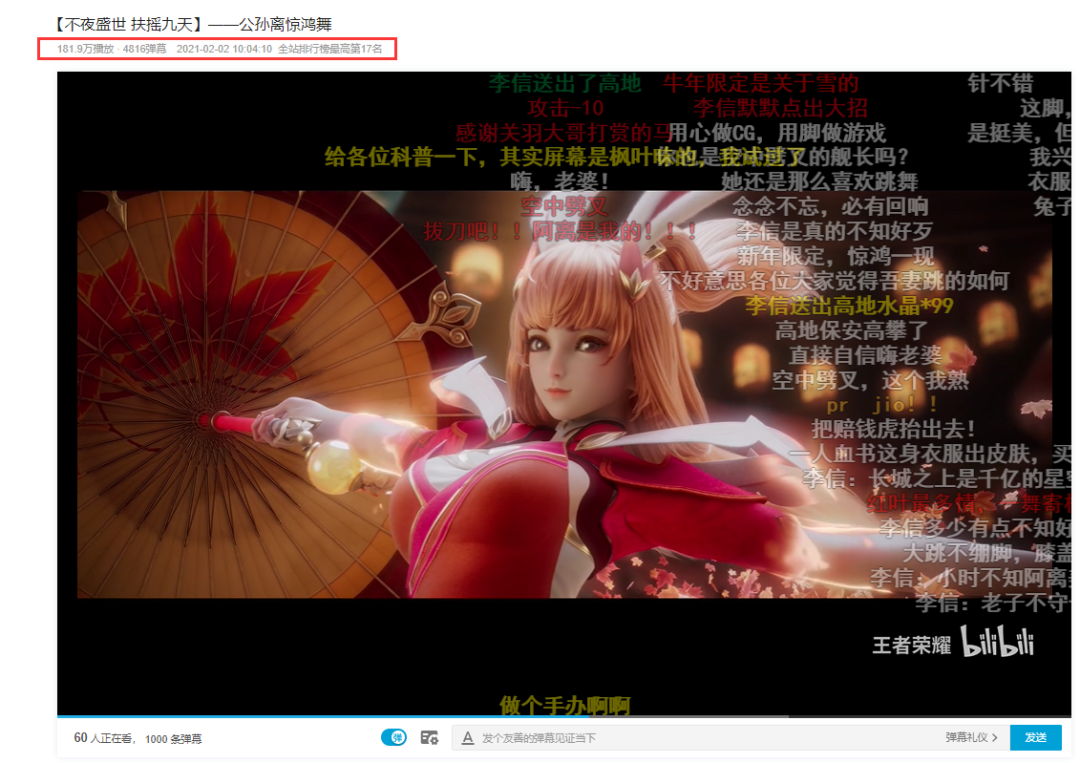Click the 60人正在看 viewer count
Viewport: 1080px width, 763px height.
[103, 738]
